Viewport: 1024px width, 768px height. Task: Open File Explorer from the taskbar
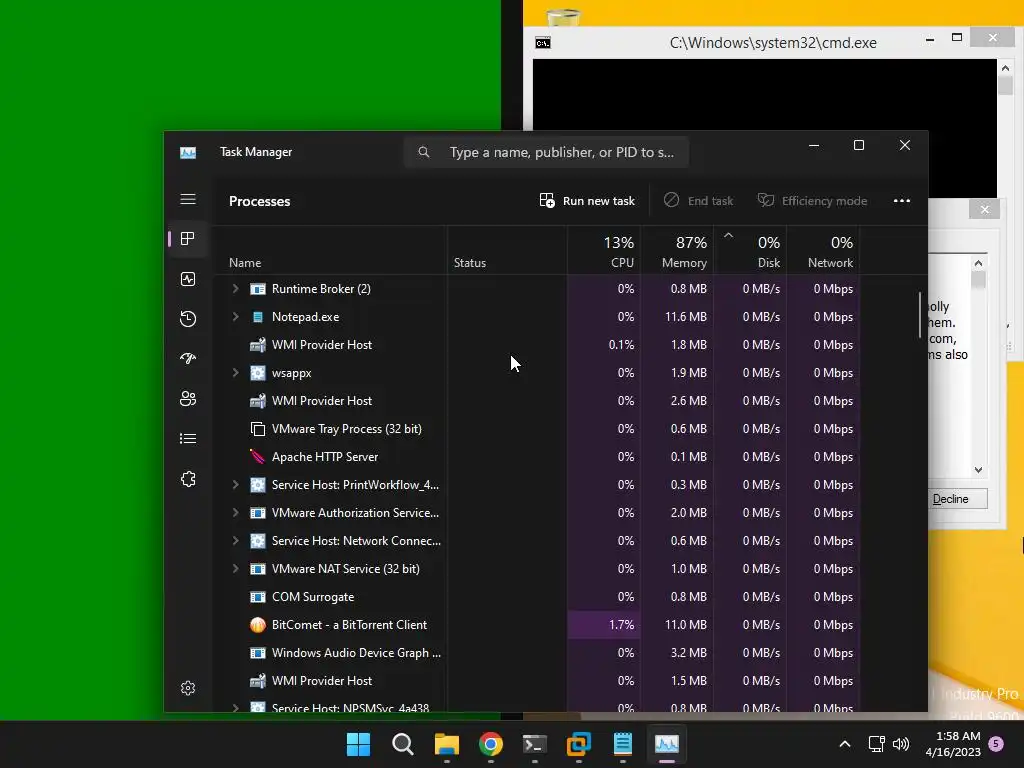point(447,744)
